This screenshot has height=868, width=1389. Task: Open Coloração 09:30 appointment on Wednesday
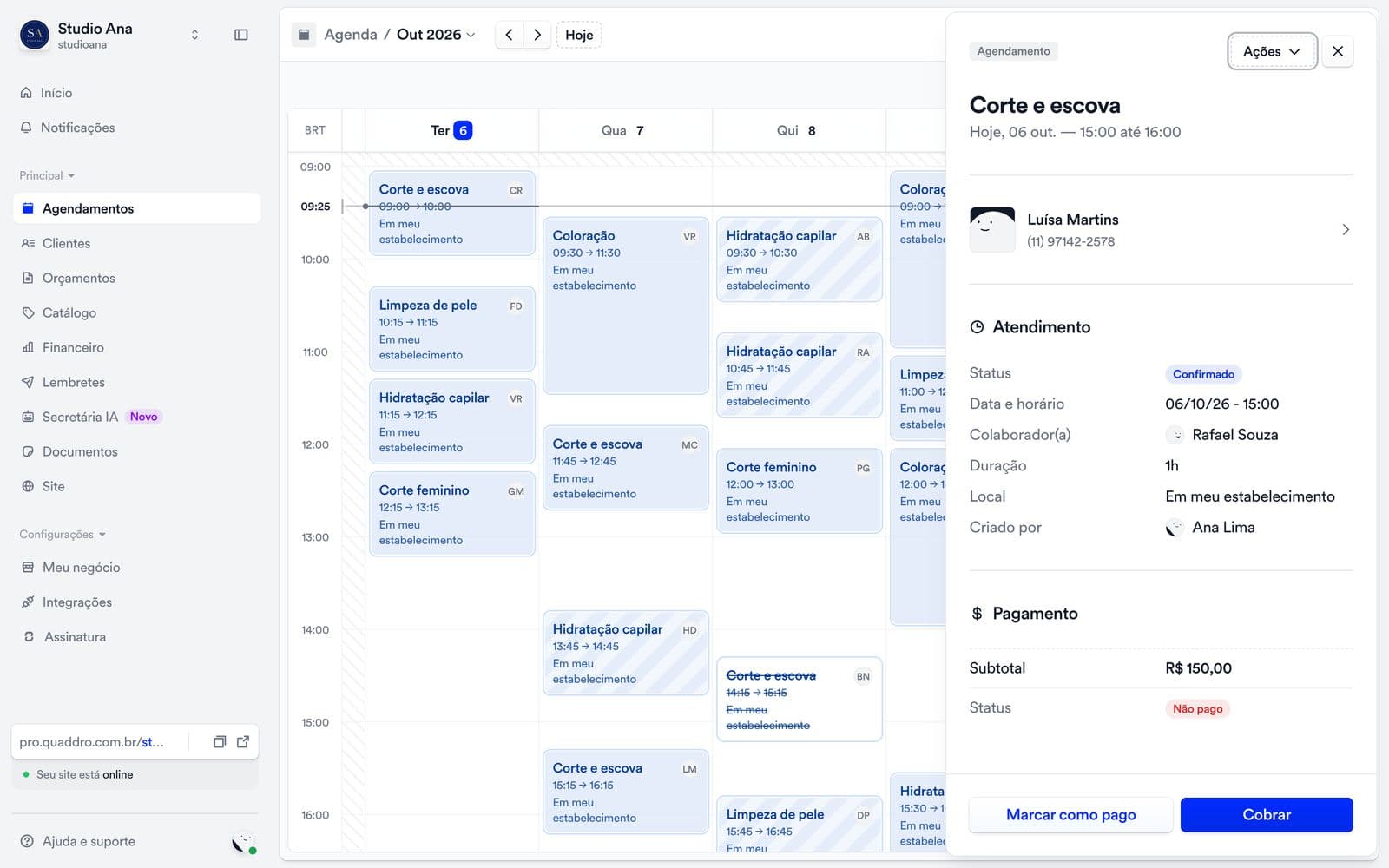click(x=626, y=306)
